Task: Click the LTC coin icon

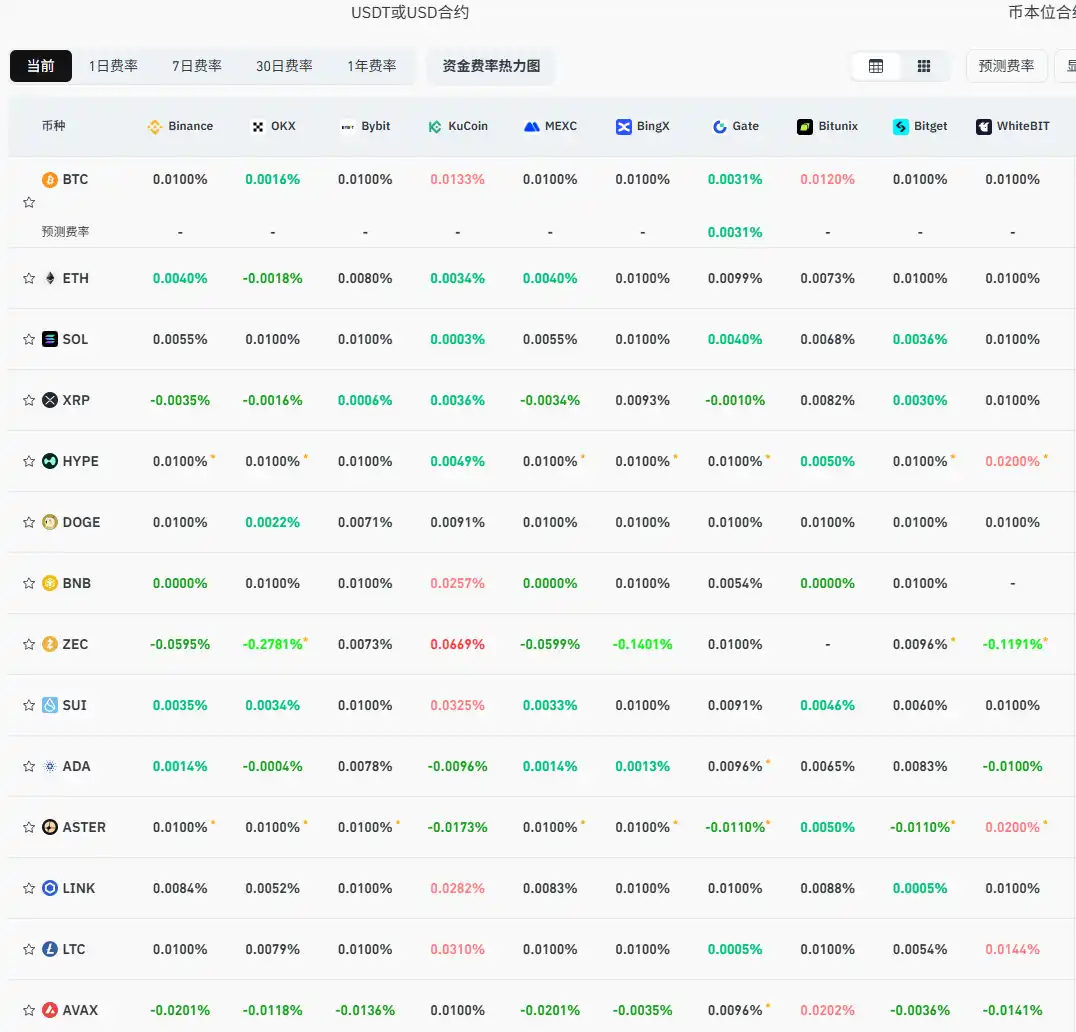Action: tap(50, 950)
